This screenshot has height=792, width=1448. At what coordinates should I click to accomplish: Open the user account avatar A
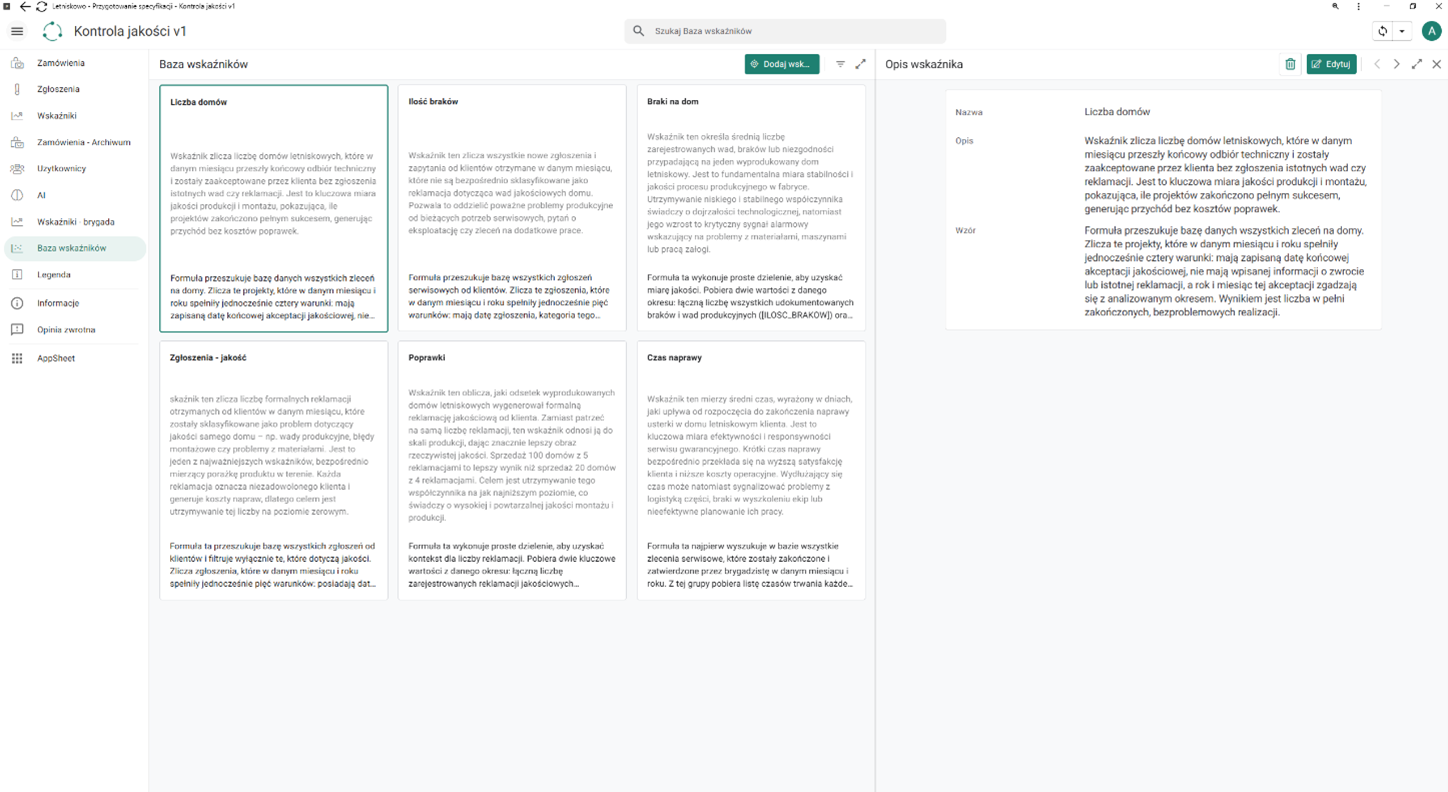pos(1431,31)
